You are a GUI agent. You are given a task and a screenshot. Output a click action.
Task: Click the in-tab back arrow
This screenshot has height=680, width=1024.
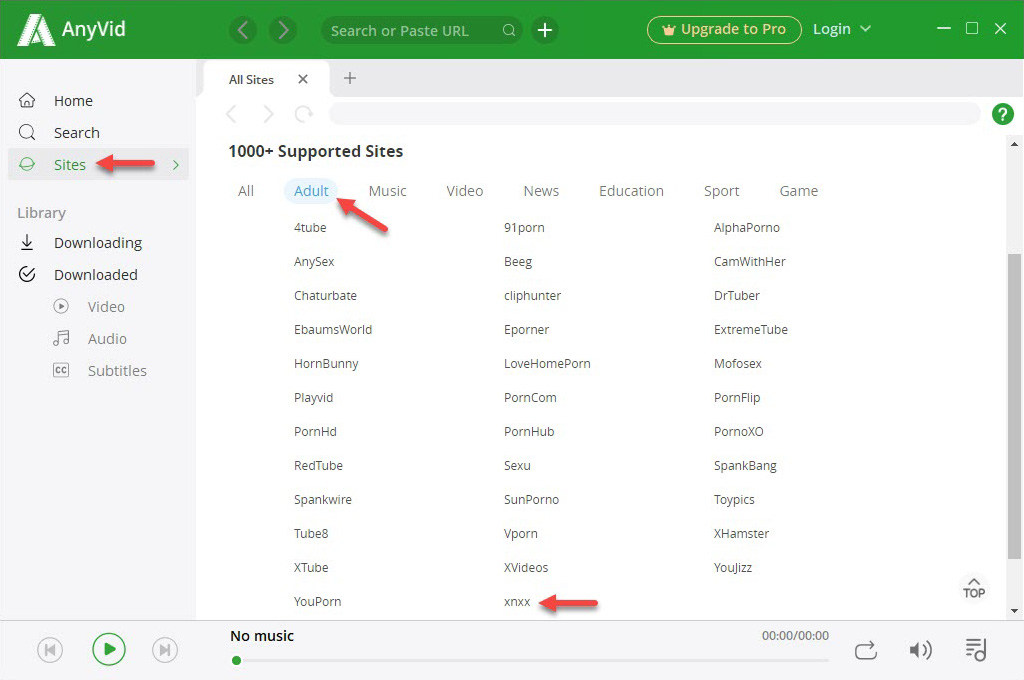(231, 114)
